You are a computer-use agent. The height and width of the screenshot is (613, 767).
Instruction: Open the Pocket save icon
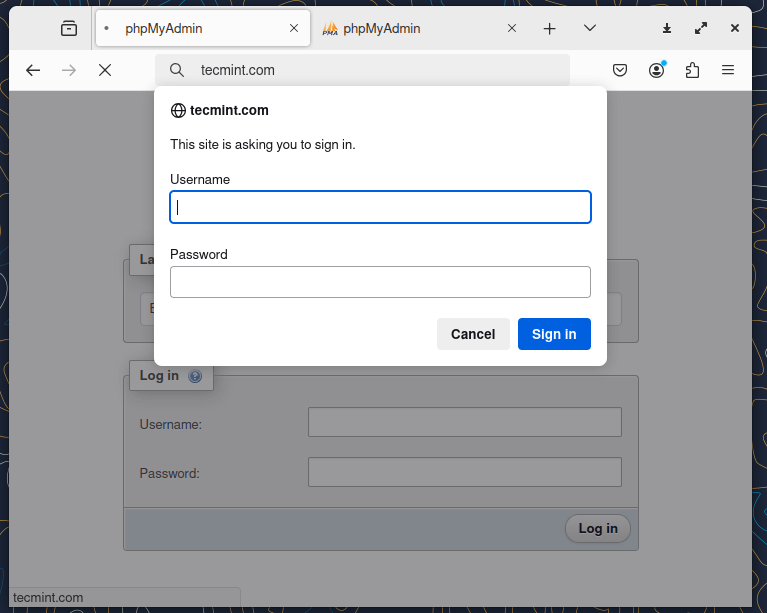(620, 70)
